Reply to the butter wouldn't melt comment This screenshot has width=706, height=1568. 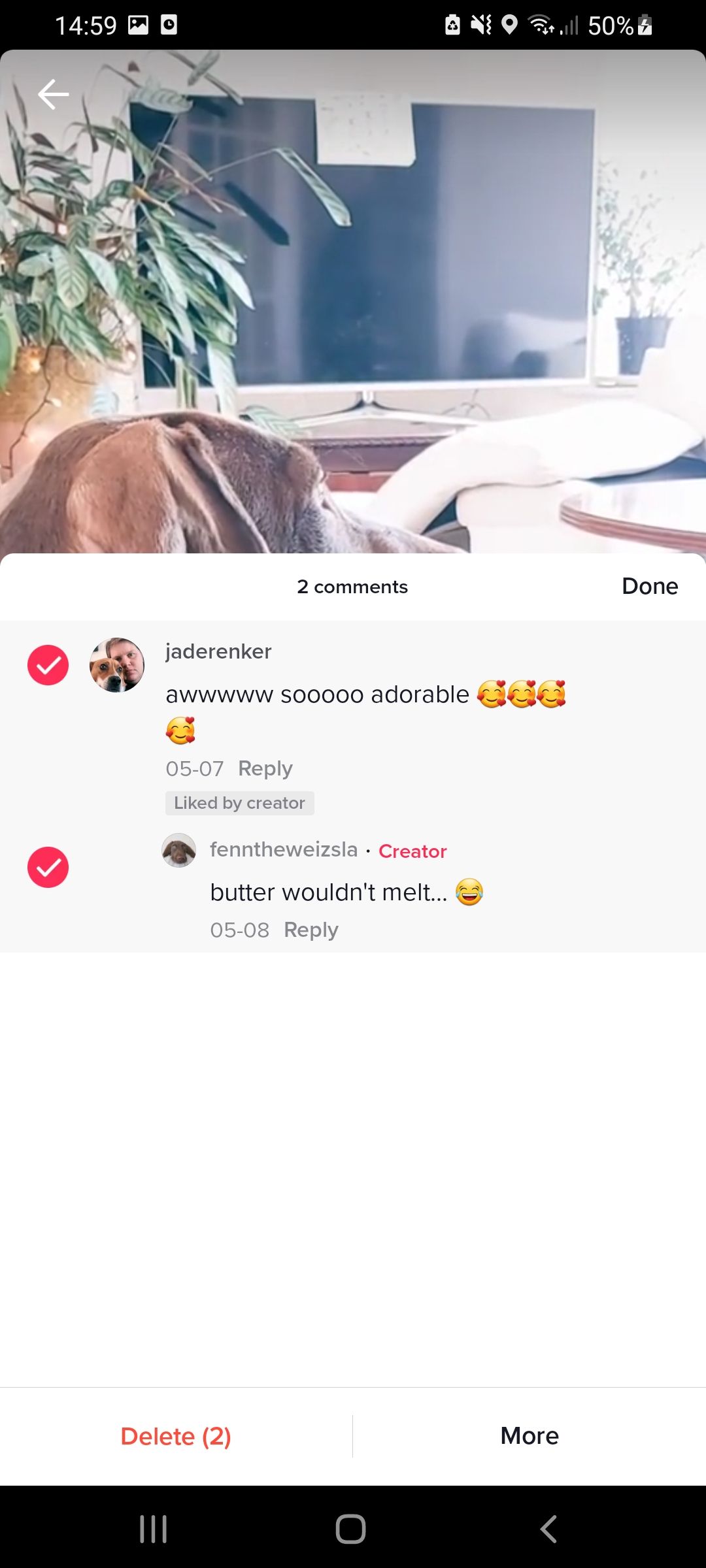pyautogui.click(x=311, y=930)
